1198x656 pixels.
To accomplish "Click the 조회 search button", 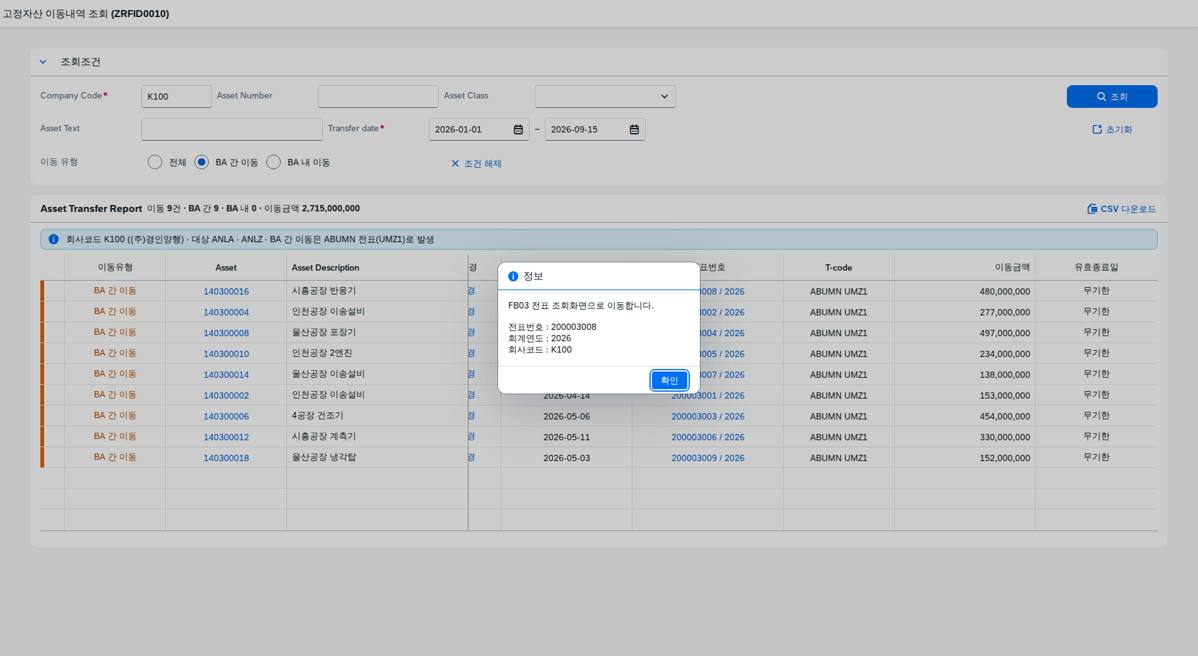I will pyautogui.click(x=1112, y=96).
